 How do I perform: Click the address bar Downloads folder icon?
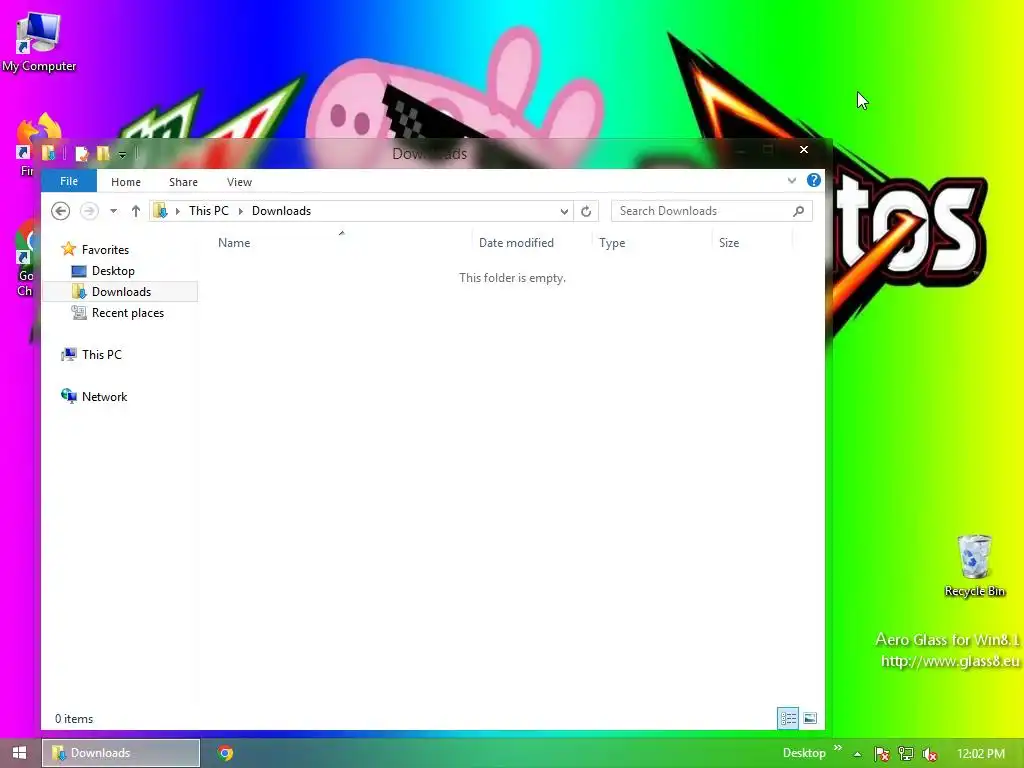tap(160, 210)
